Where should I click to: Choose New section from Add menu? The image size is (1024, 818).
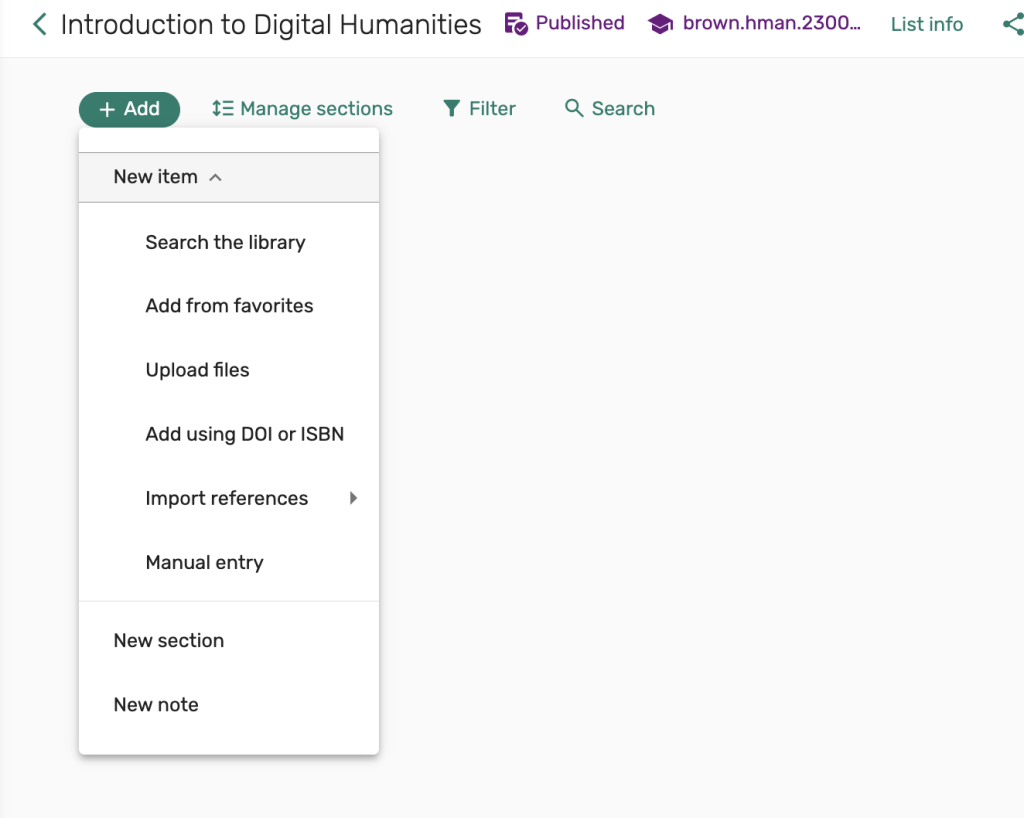click(x=168, y=641)
